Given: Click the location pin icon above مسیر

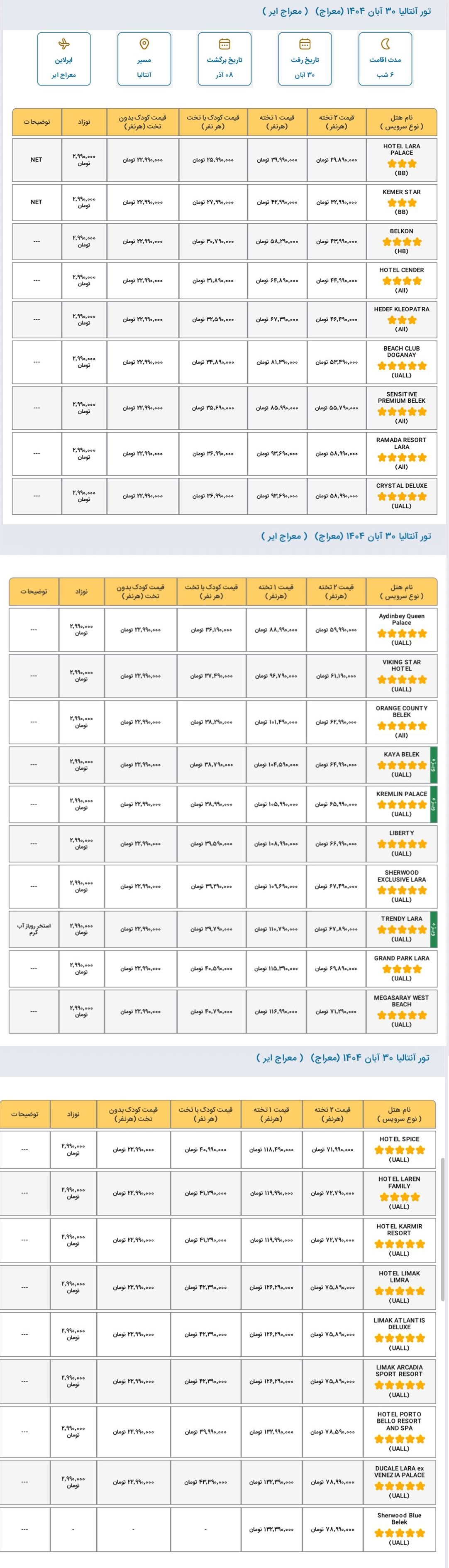Looking at the screenshot, I should pos(144,44).
